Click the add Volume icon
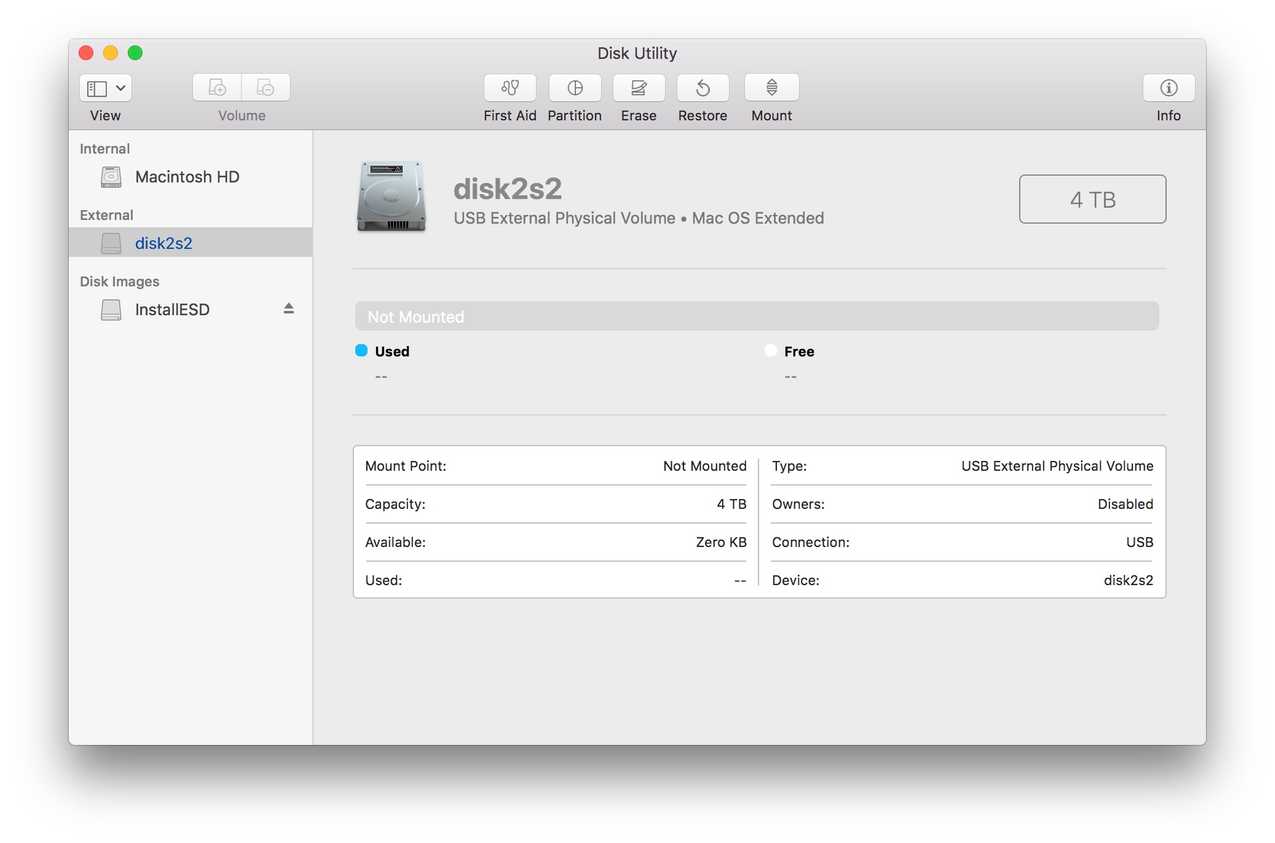Image resolution: width=1275 pixels, height=843 pixels. click(216, 86)
